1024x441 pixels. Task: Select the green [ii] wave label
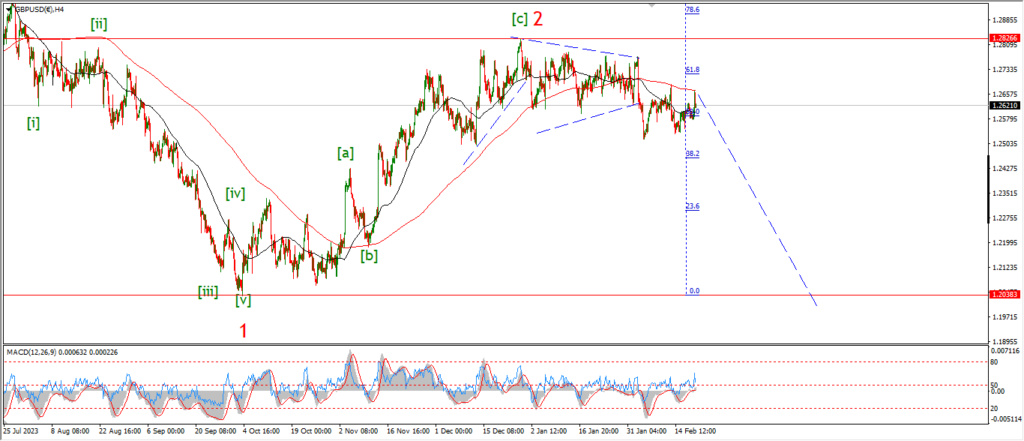pos(99,22)
